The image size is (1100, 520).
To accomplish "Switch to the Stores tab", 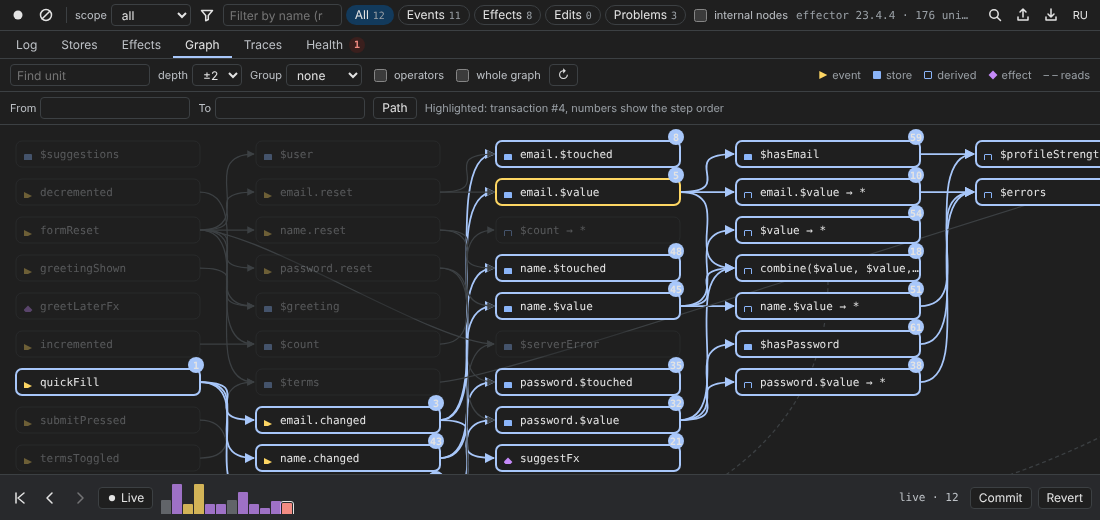I will [x=79, y=45].
